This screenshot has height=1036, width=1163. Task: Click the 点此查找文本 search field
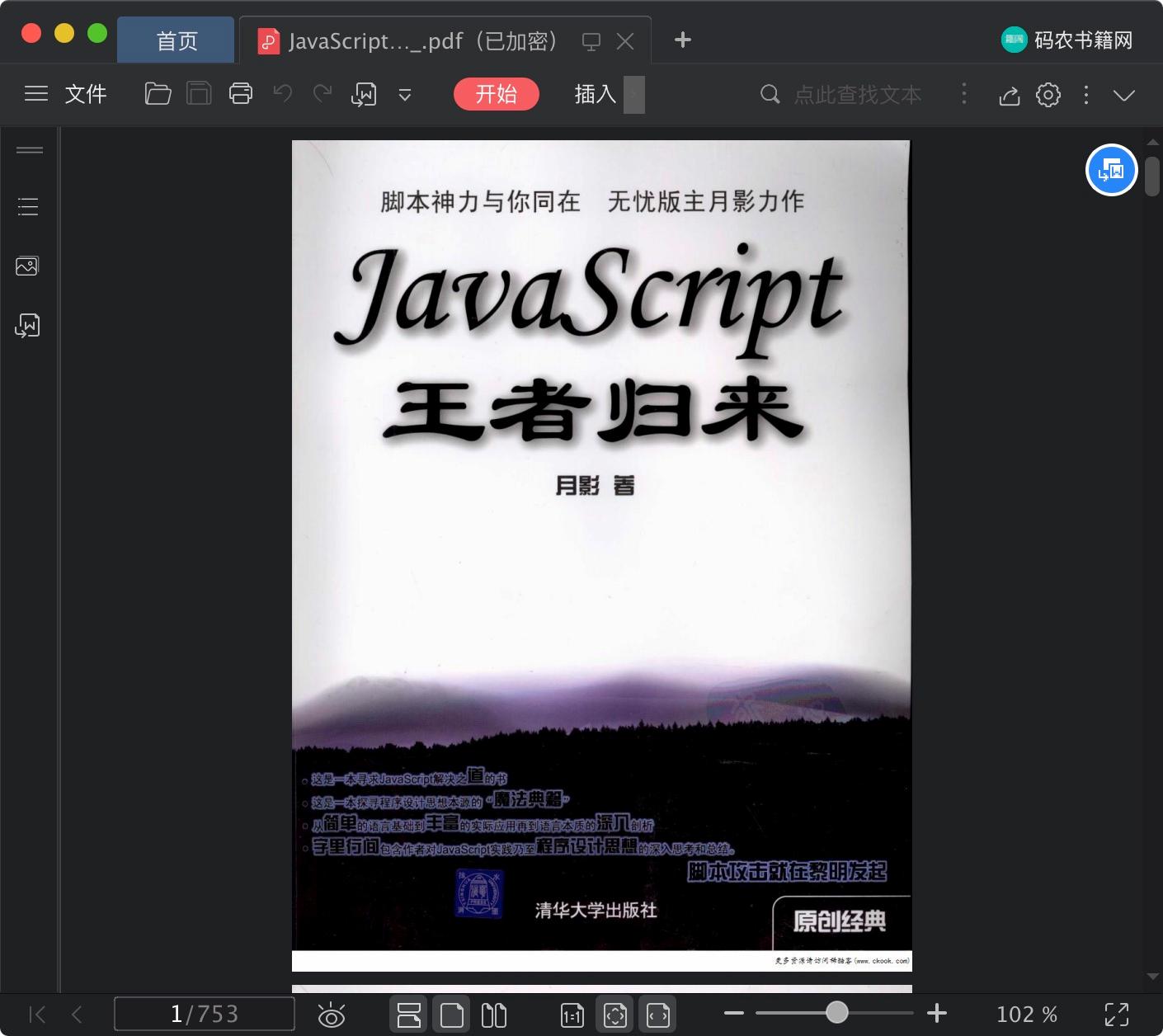point(858,95)
